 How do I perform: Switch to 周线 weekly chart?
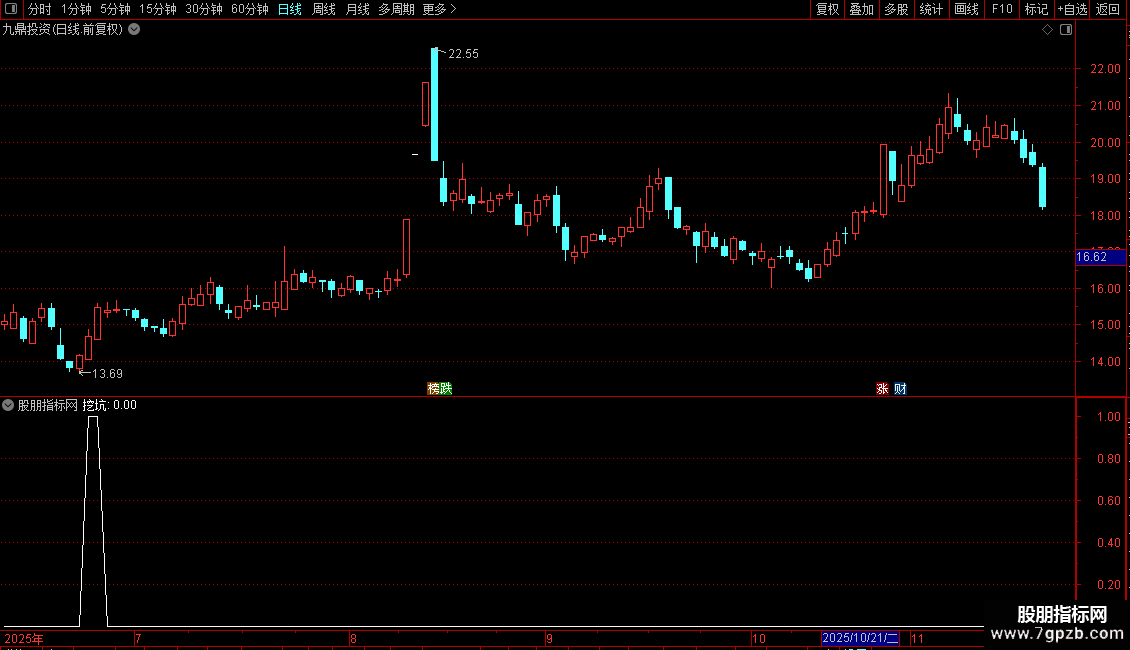[x=324, y=9]
